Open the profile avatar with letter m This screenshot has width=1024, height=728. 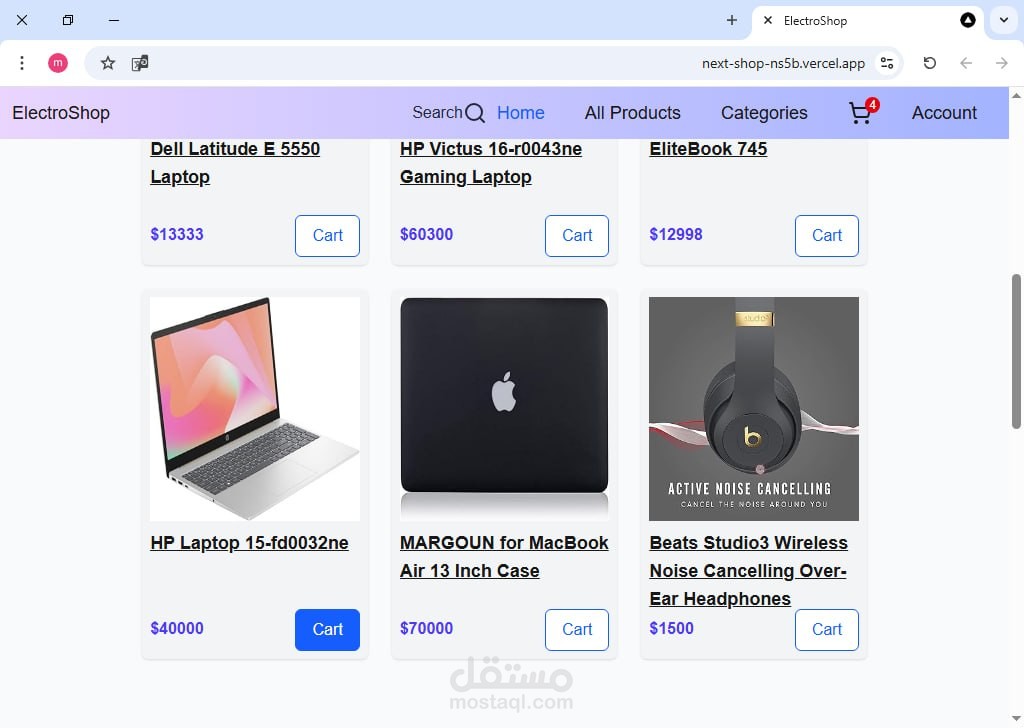[x=57, y=63]
